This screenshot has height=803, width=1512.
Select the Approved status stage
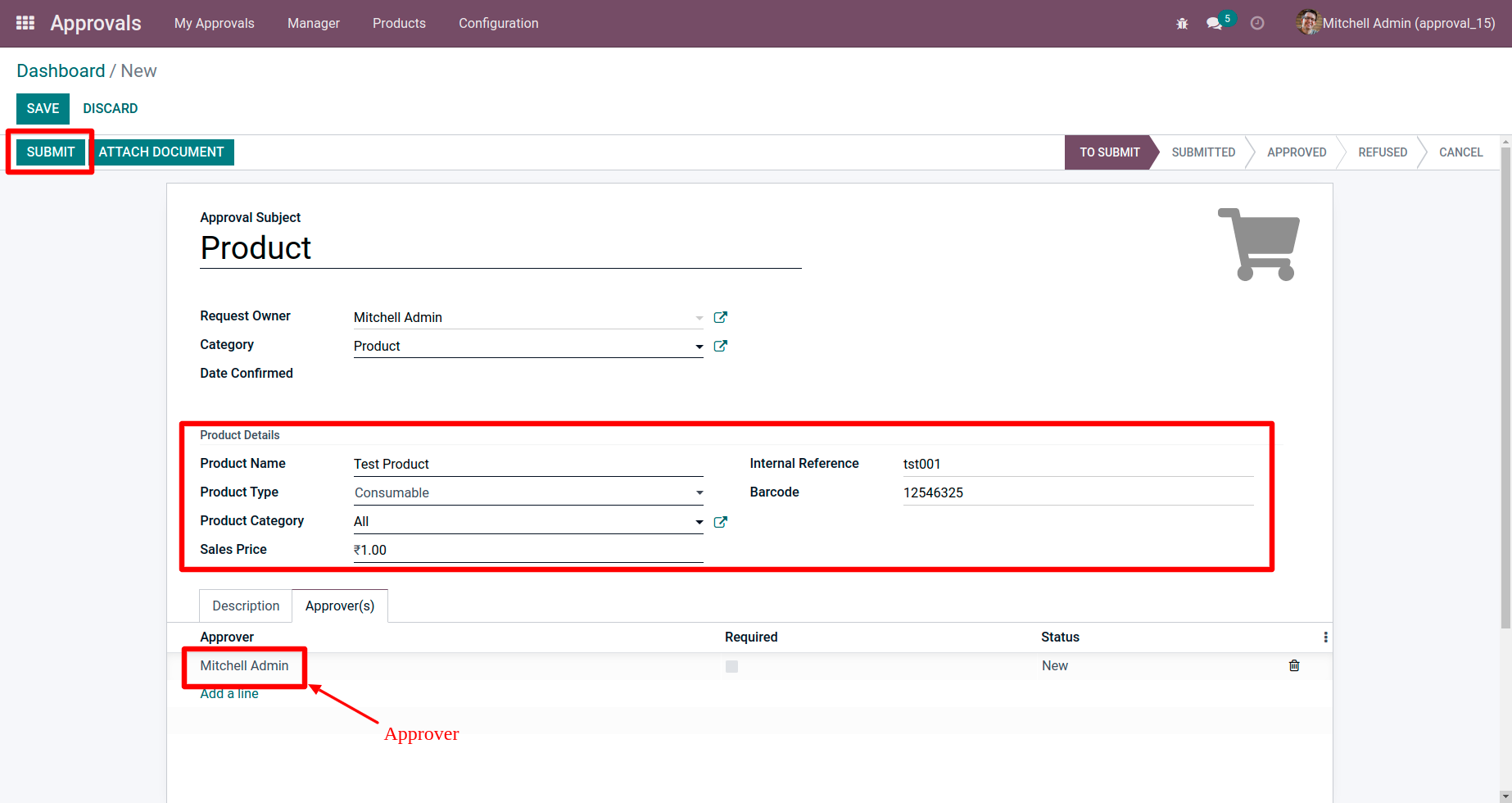[1297, 152]
